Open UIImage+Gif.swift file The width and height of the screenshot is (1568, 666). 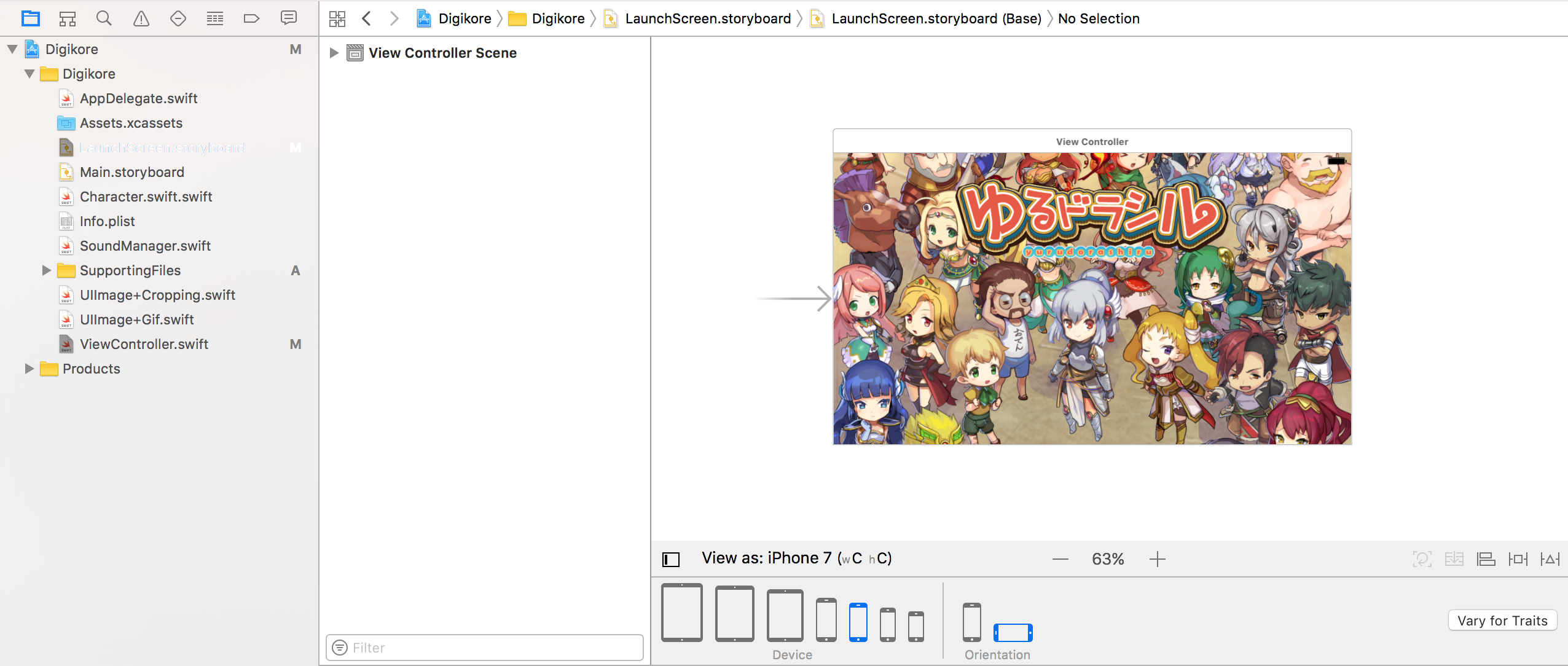click(137, 319)
